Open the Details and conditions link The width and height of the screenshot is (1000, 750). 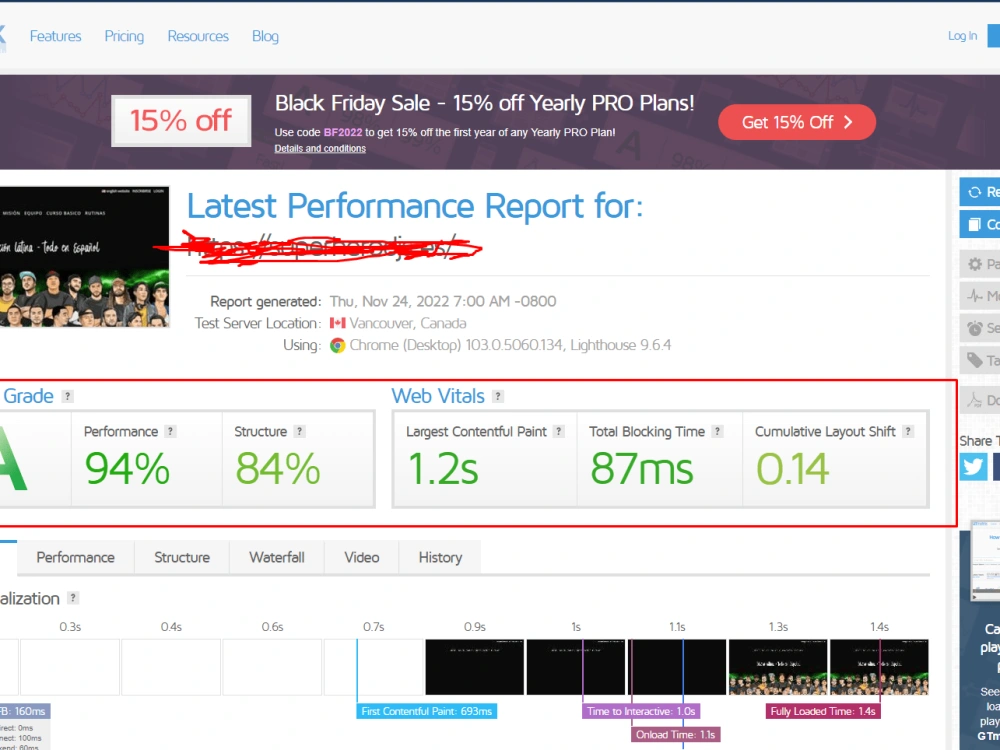[x=320, y=149]
